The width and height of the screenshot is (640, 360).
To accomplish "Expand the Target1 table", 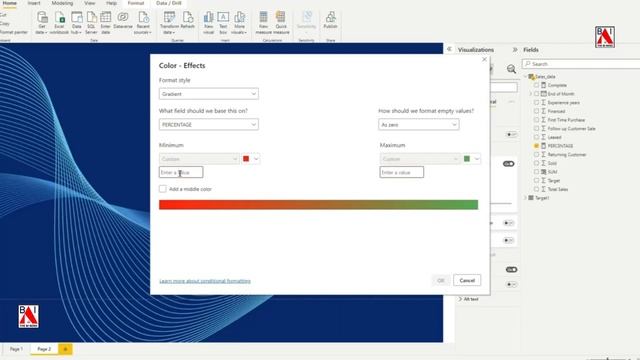I will 525,198.
